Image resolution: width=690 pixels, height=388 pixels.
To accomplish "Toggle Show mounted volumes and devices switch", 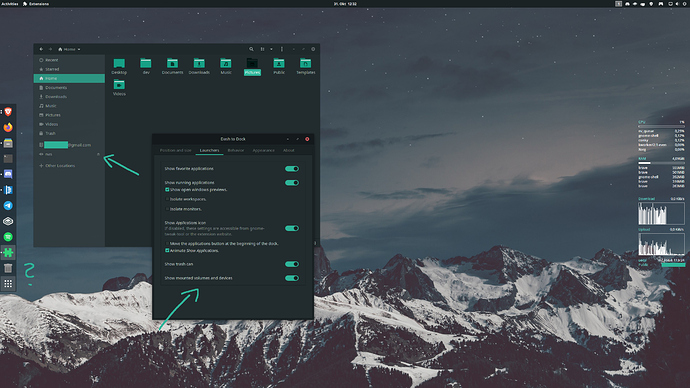I will click(x=292, y=278).
